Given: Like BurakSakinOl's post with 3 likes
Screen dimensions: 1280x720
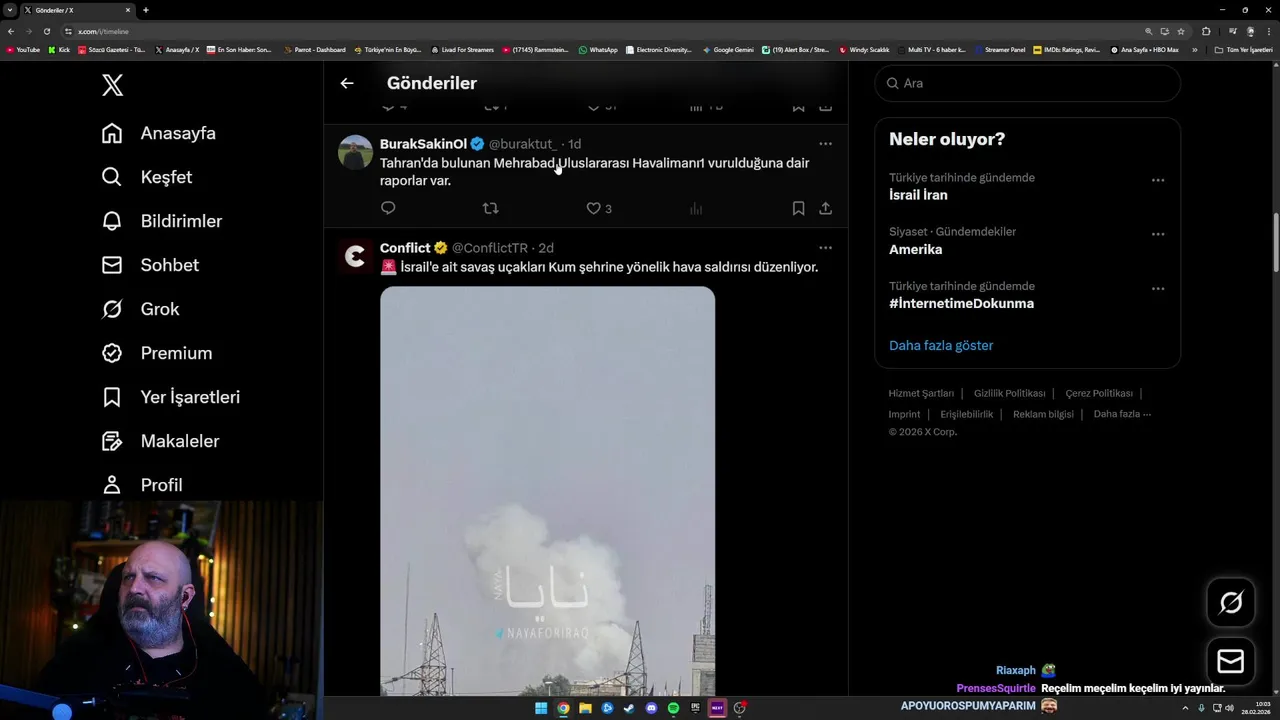Looking at the screenshot, I should 599,208.
